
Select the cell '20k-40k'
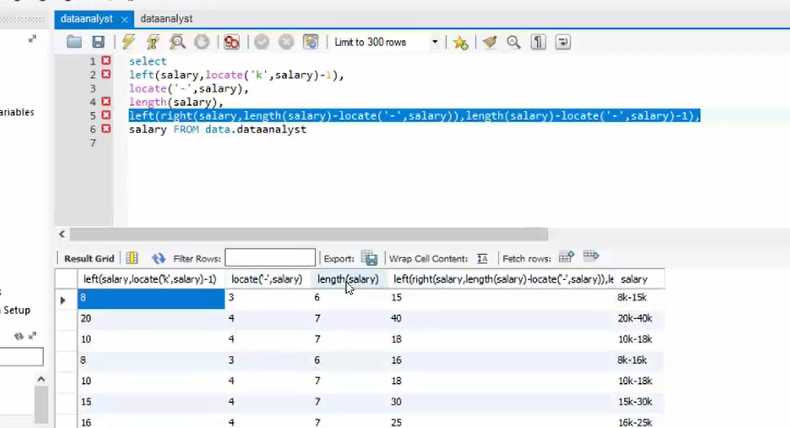pyautogui.click(x=635, y=319)
